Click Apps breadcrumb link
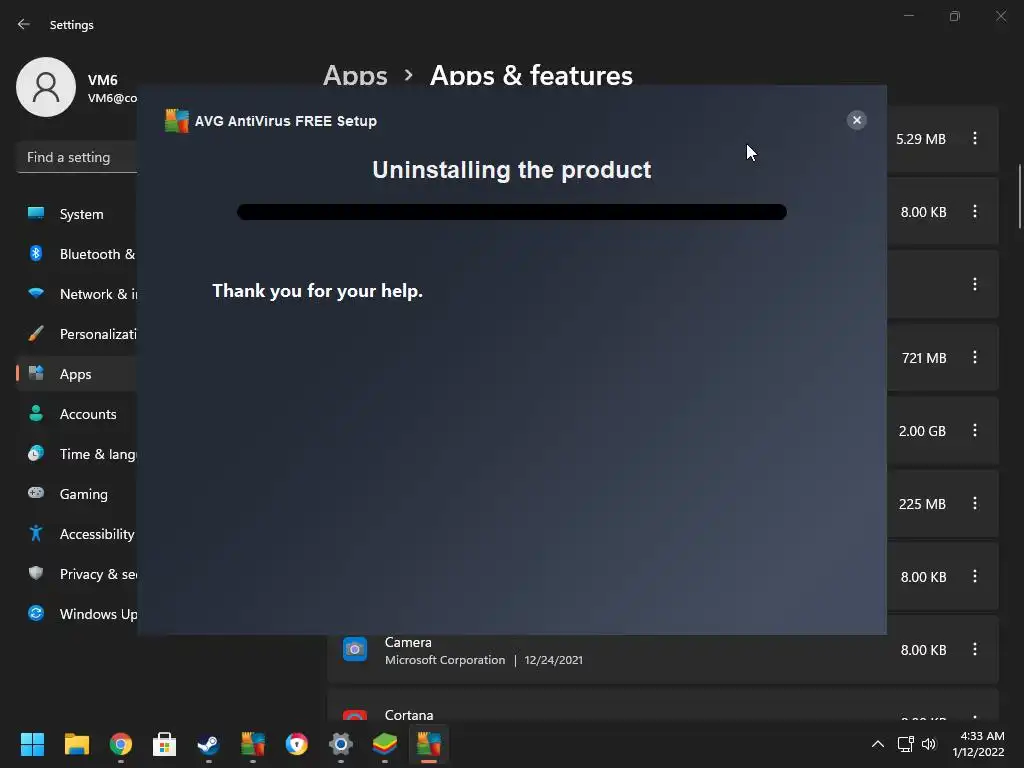 coord(355,75)
